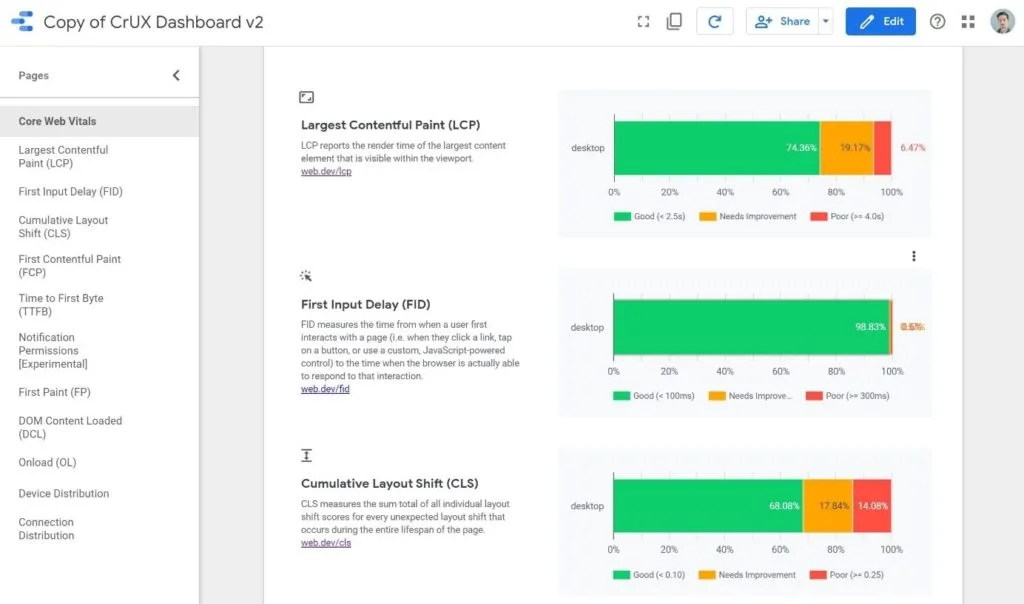The width and height of the screenshot is (1024, 604).
Task: Click the copy report icon in the toolbar
Action: click(674, 20)
